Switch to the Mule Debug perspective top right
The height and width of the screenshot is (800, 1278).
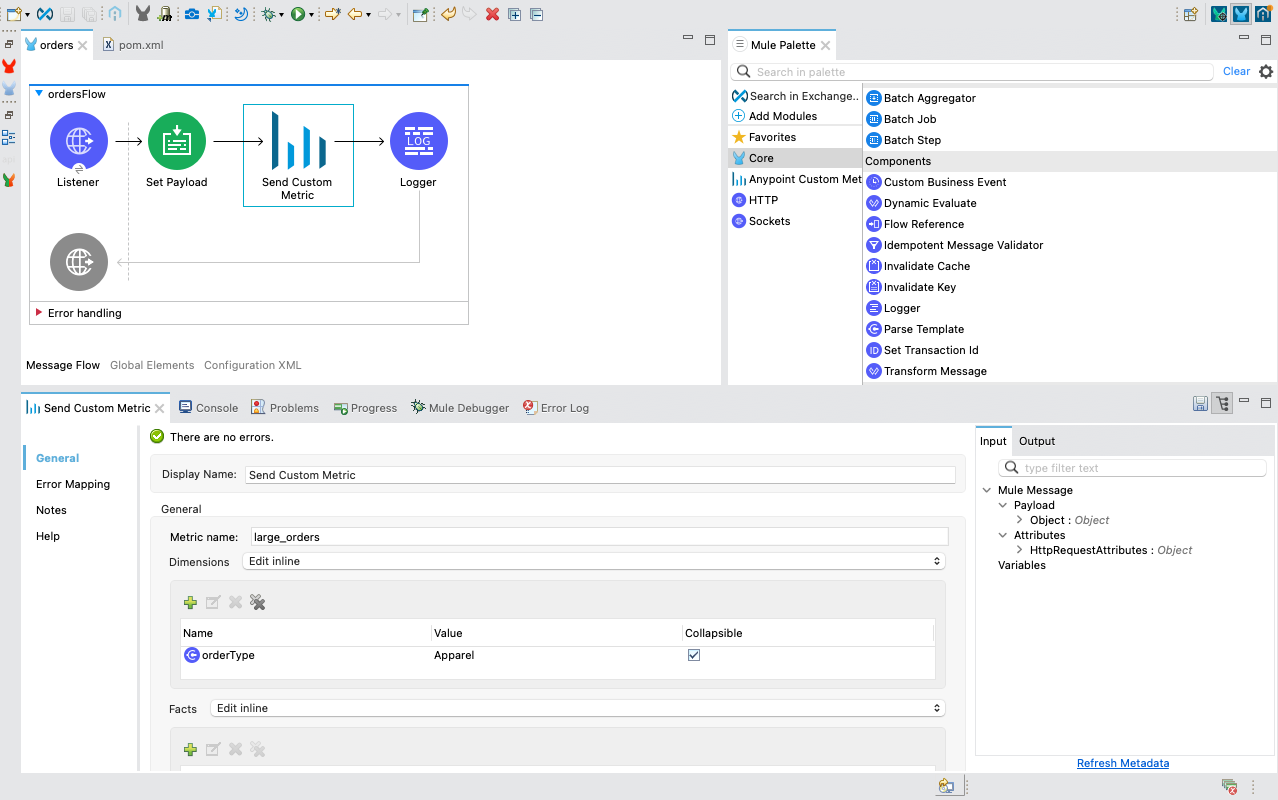pyautogui.click(x=1219, y=14)
